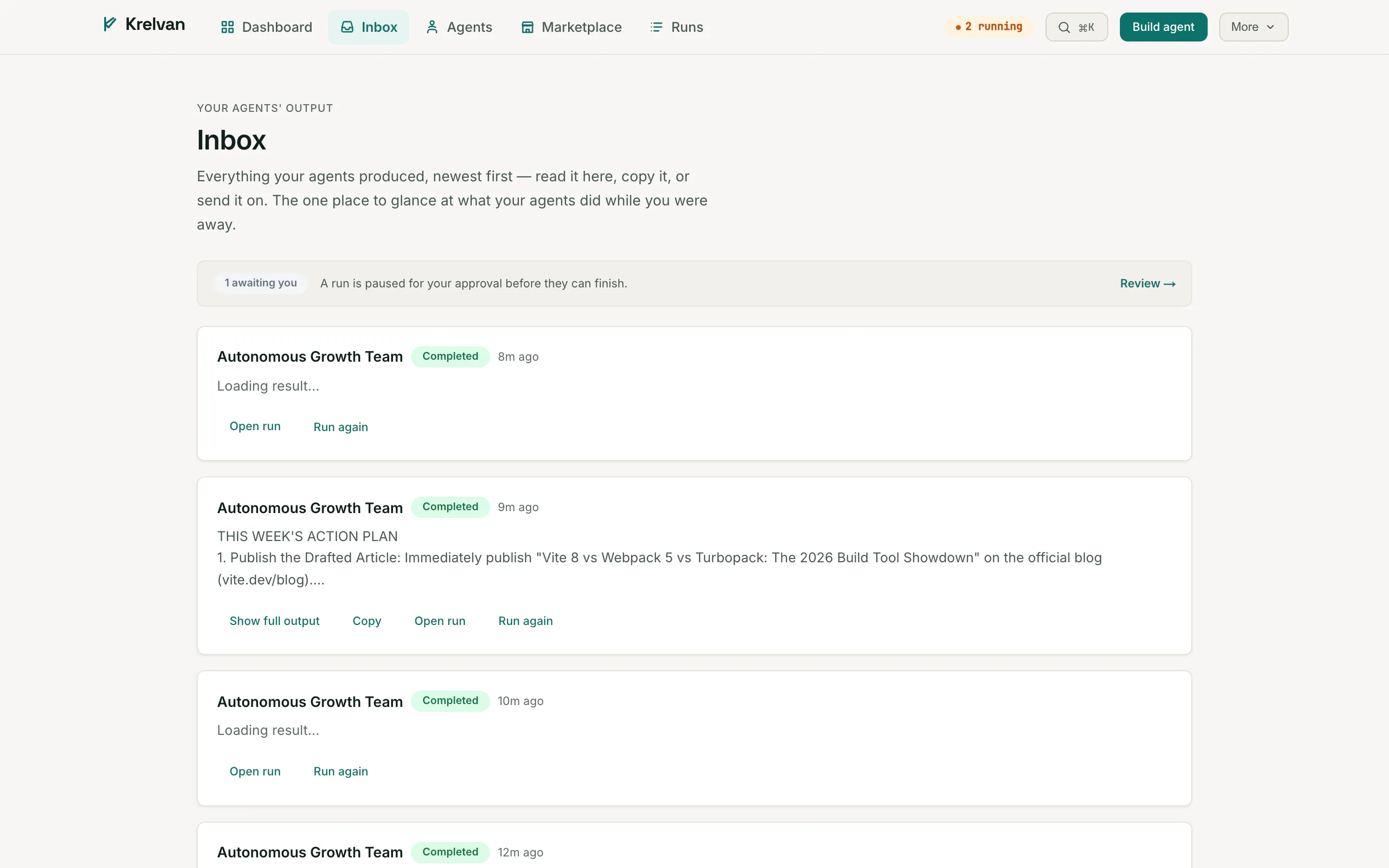The image size is (1389, 868).
Task: Click the Runs list icon
Action: coord(656,27)
